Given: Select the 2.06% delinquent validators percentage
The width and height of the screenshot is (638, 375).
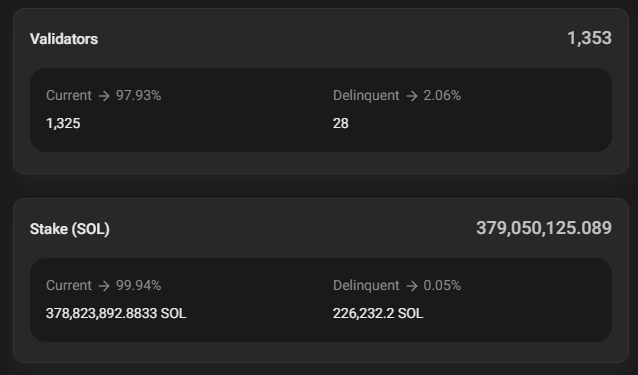Looking at the screenshot, I should point(442,96).
